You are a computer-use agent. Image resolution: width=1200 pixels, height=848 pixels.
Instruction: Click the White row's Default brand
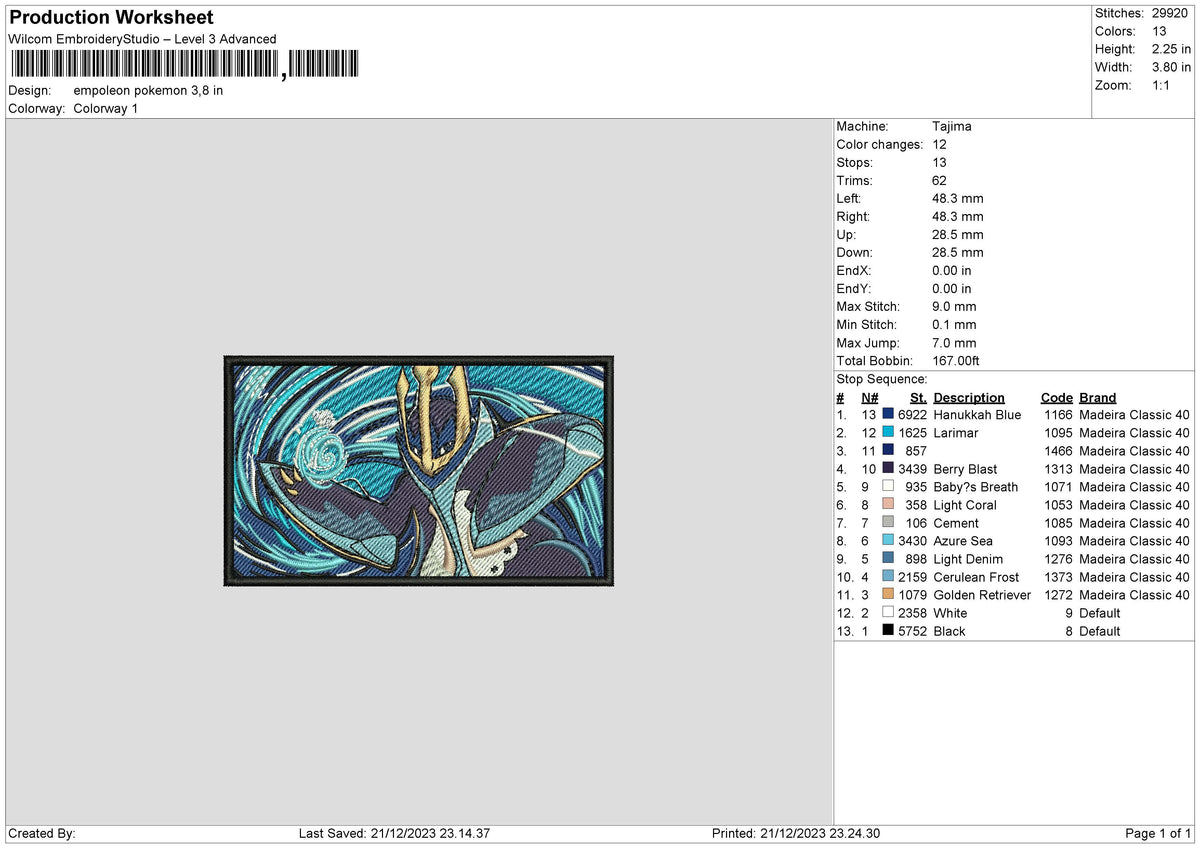point(1100,612)
